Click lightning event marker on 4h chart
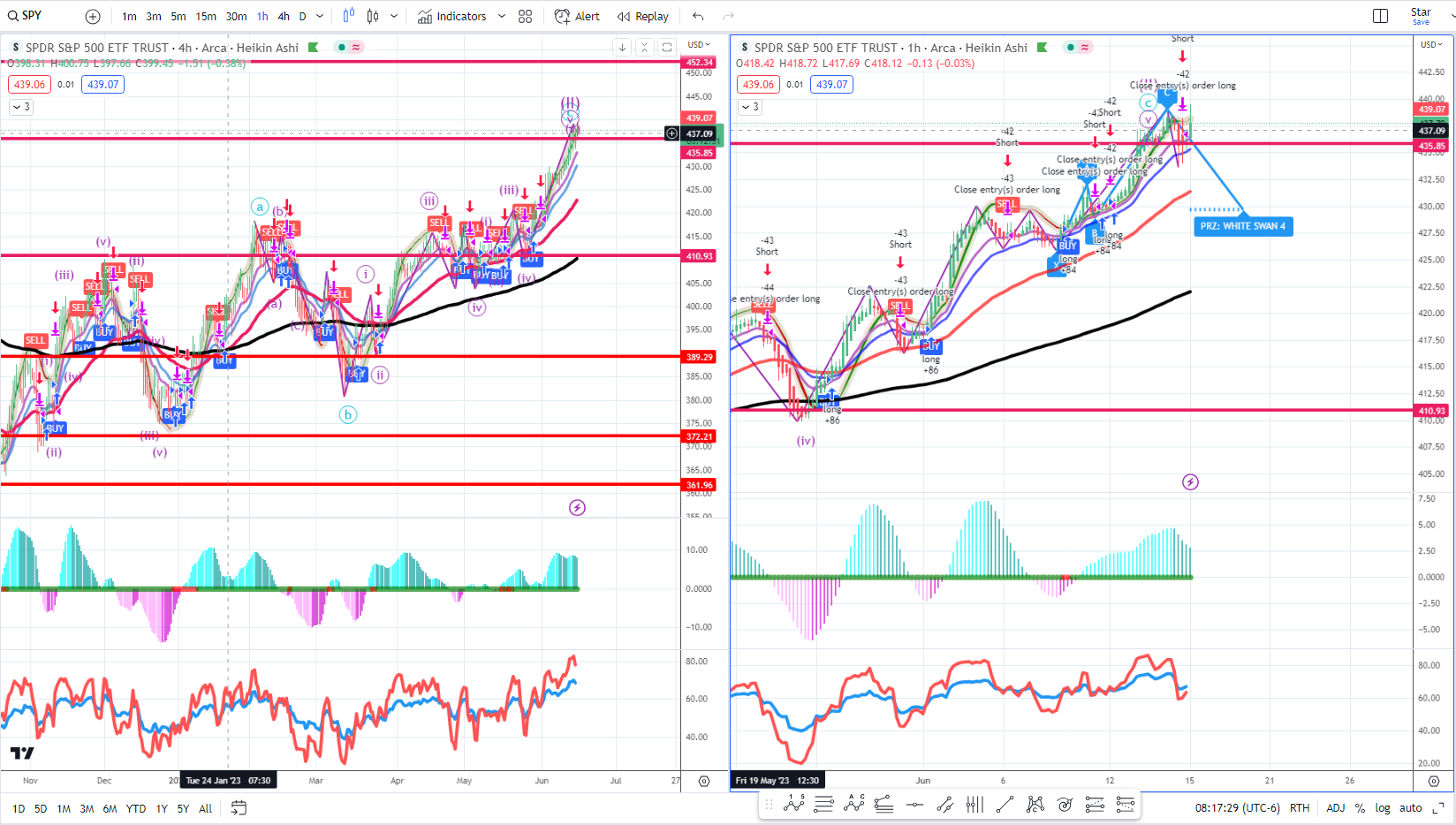1456x825 pixels. [x=577, y=508]
